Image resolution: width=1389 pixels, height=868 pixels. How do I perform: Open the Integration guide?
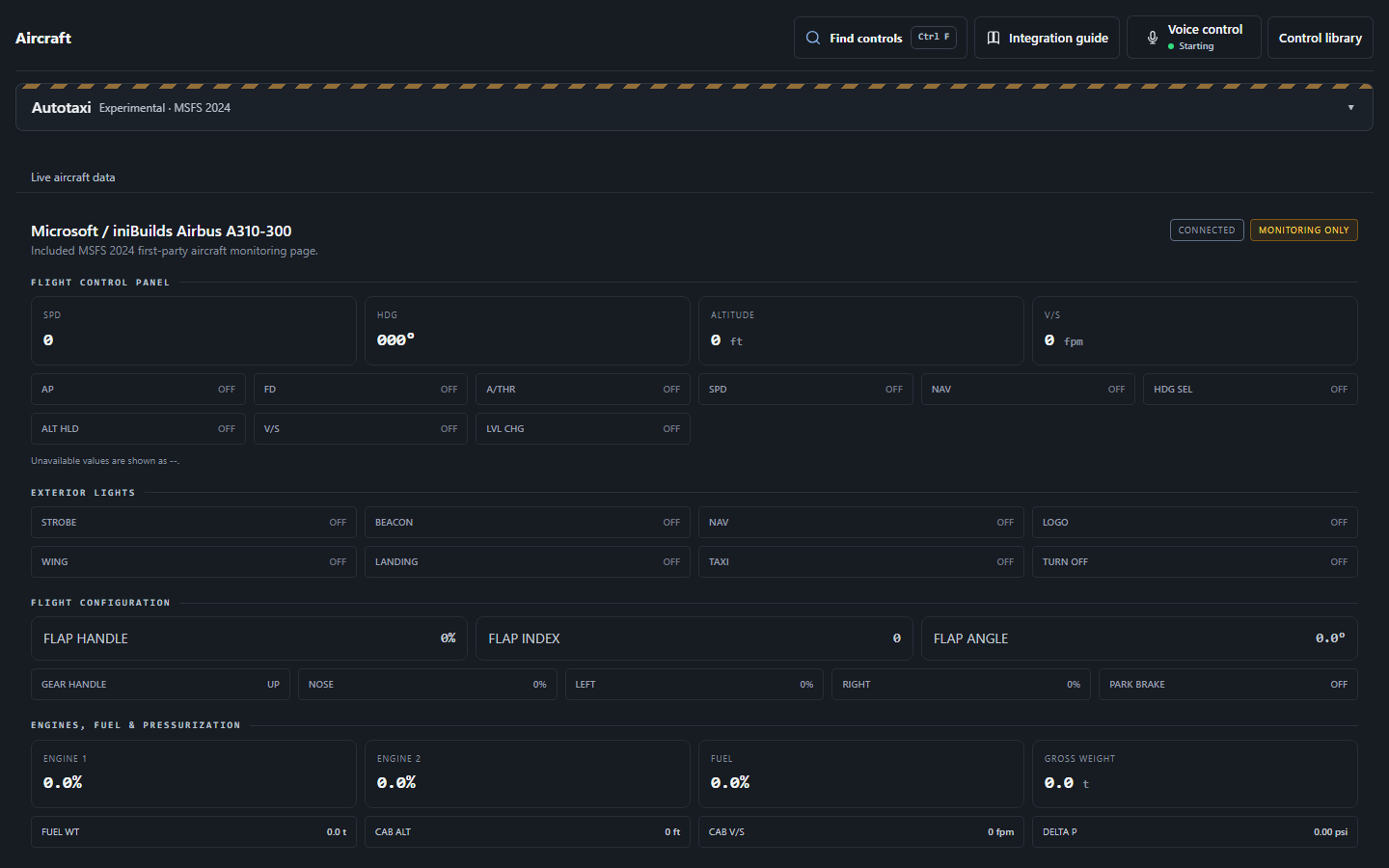1047,38
